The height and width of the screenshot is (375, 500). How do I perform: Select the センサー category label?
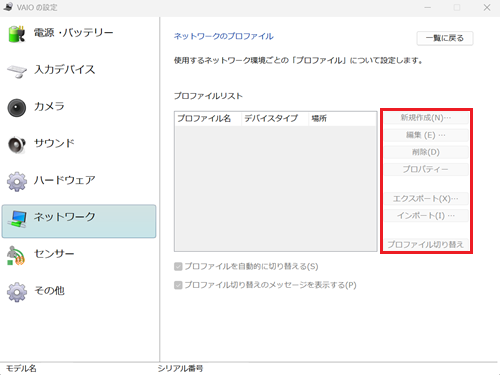(54, 254)
